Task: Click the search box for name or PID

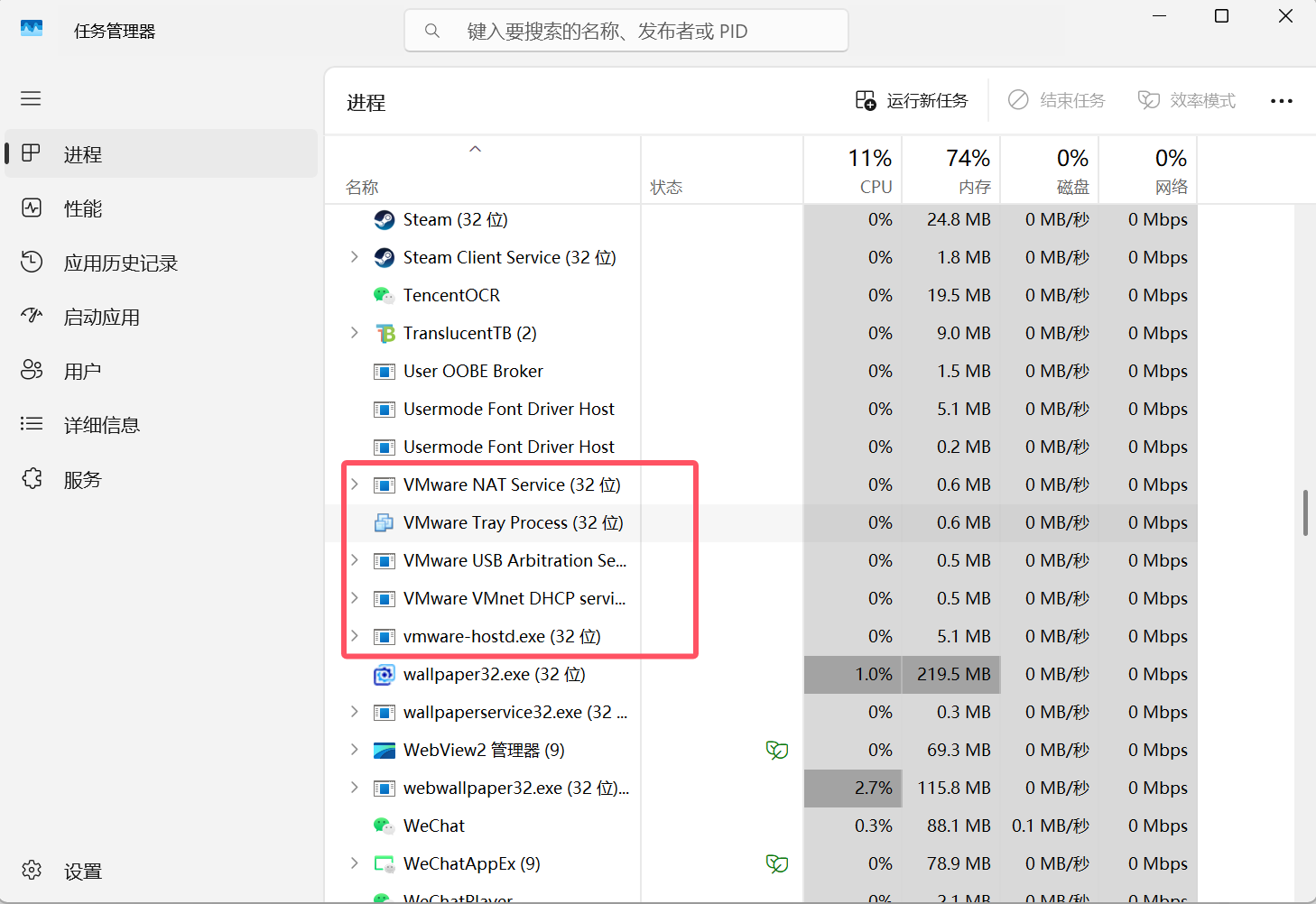Action: click(626, 31)
